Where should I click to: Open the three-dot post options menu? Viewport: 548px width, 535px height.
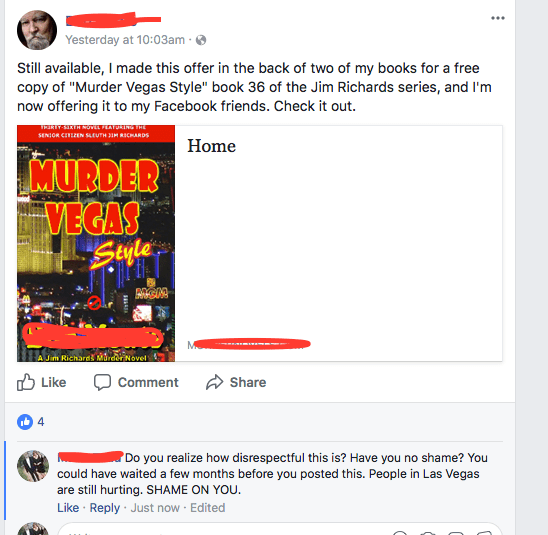pos(497,18)
